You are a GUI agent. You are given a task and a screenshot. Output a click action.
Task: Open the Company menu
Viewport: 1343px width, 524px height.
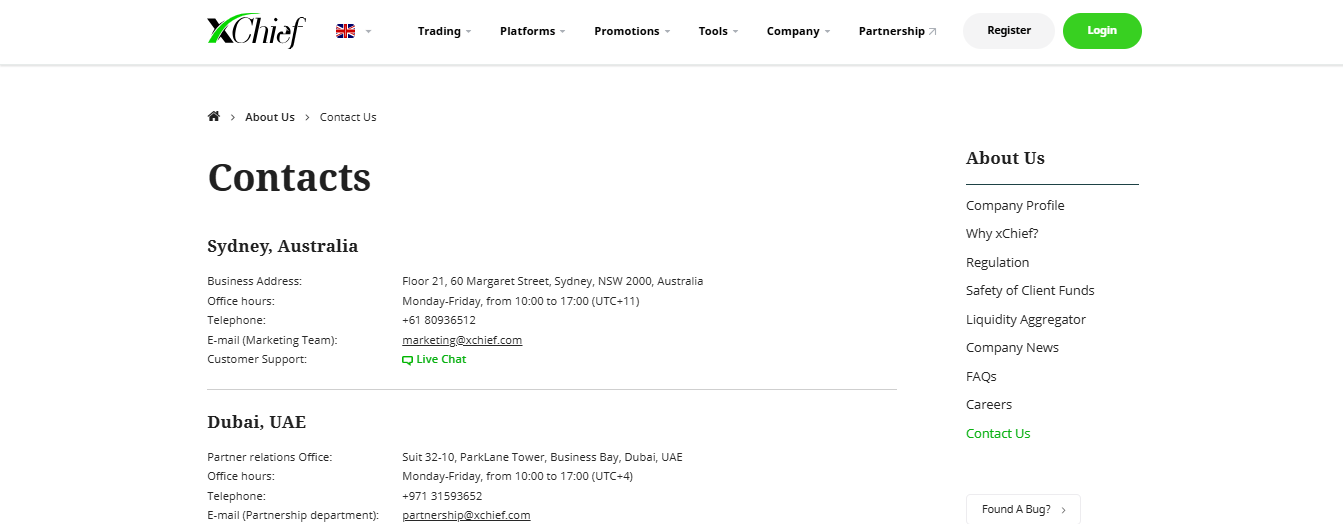[x=798, y=31]
